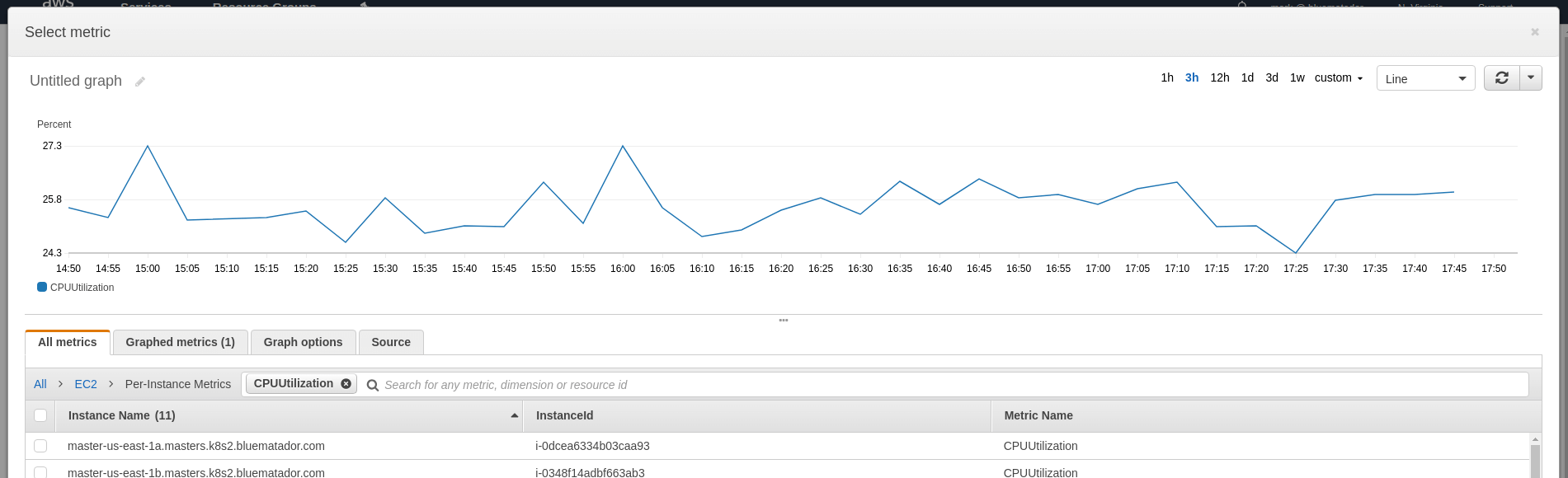Viewport: 1568px width, 478px height.
Task: Refresh the graph with the reload icon
Action: click(1501, 78)
